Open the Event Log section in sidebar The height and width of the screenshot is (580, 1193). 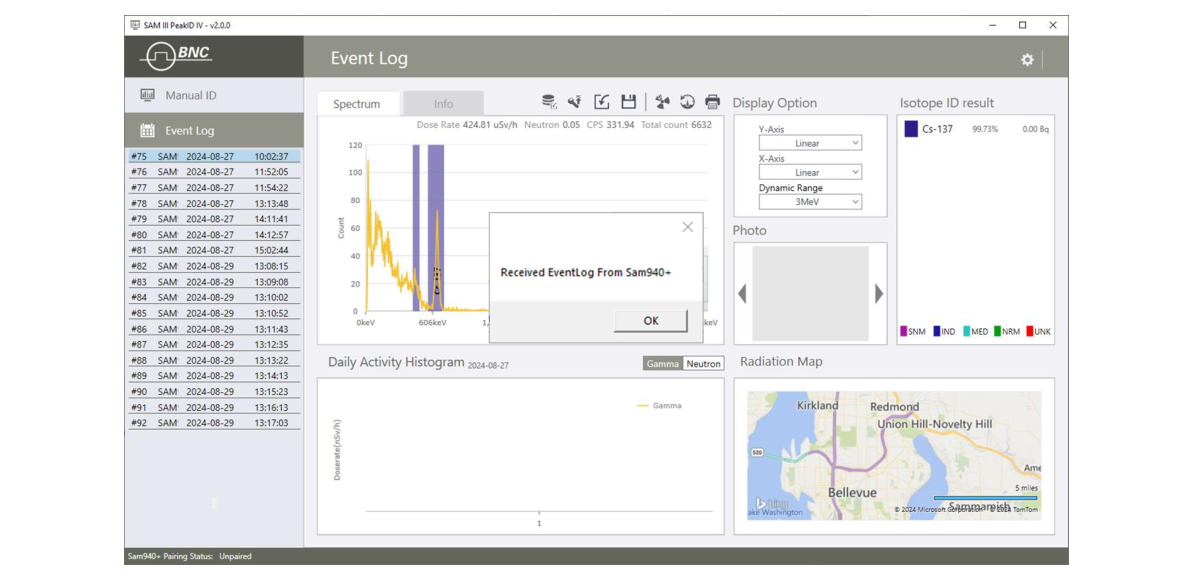[214, 130]
